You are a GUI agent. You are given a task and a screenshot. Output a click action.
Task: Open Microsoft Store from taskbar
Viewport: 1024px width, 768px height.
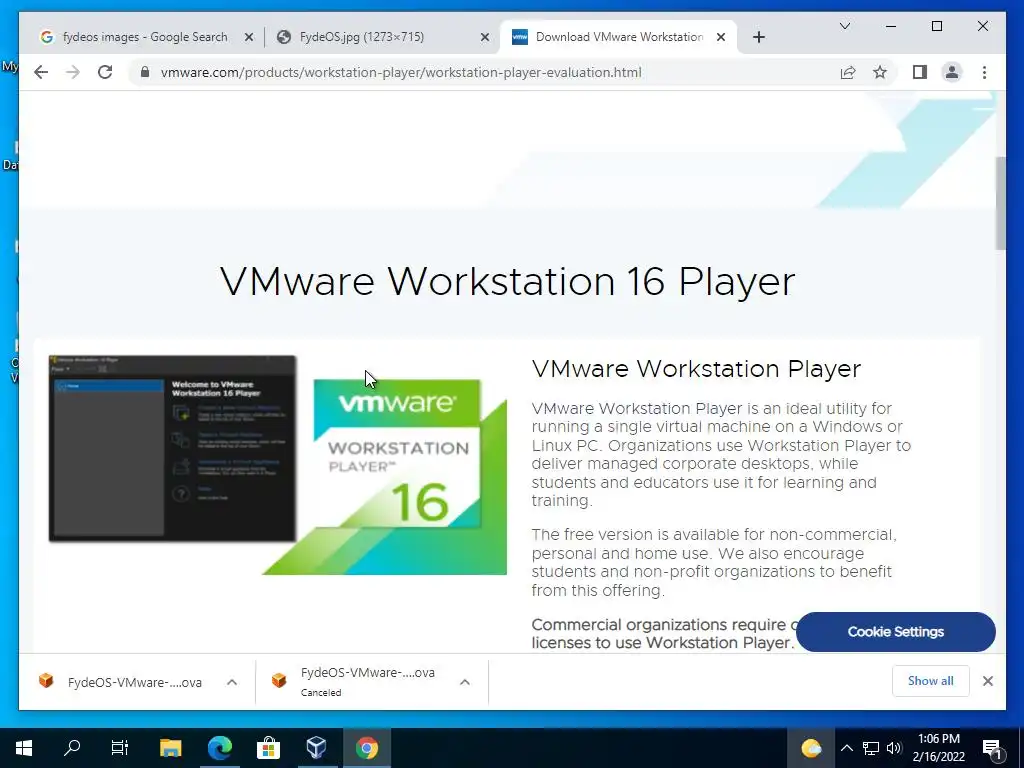coord(268,748)
